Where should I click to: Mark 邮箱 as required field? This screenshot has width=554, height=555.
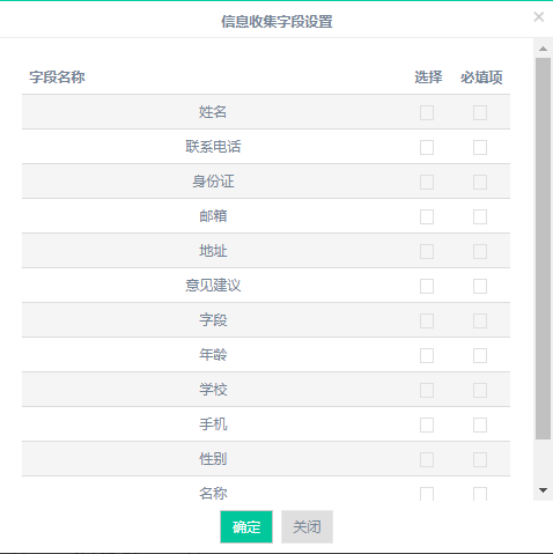(480, 217)
